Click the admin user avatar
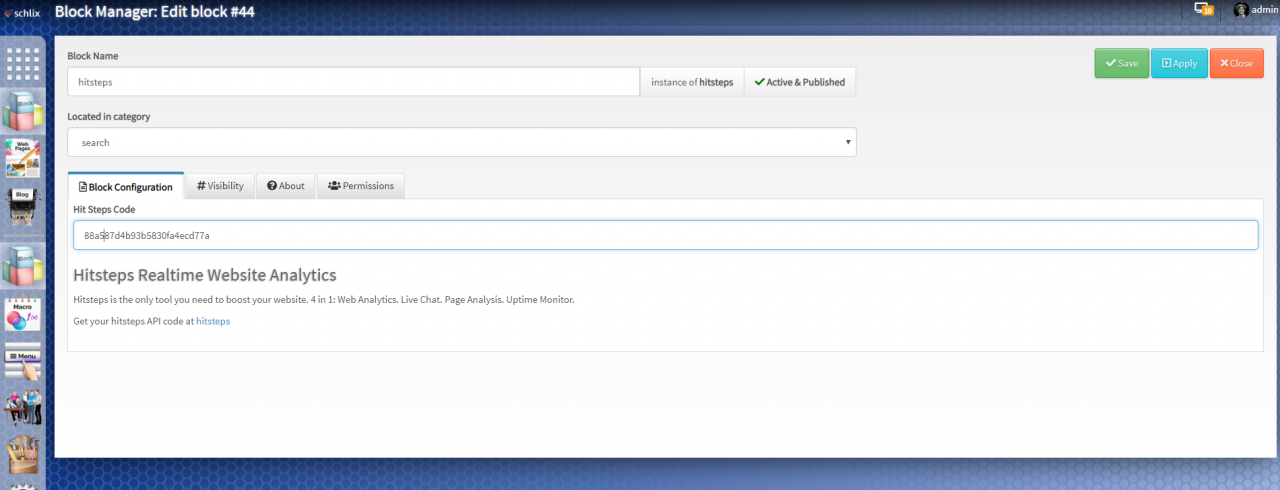The width and height of the screenshot is (1280, 490). pos(1241,10)
